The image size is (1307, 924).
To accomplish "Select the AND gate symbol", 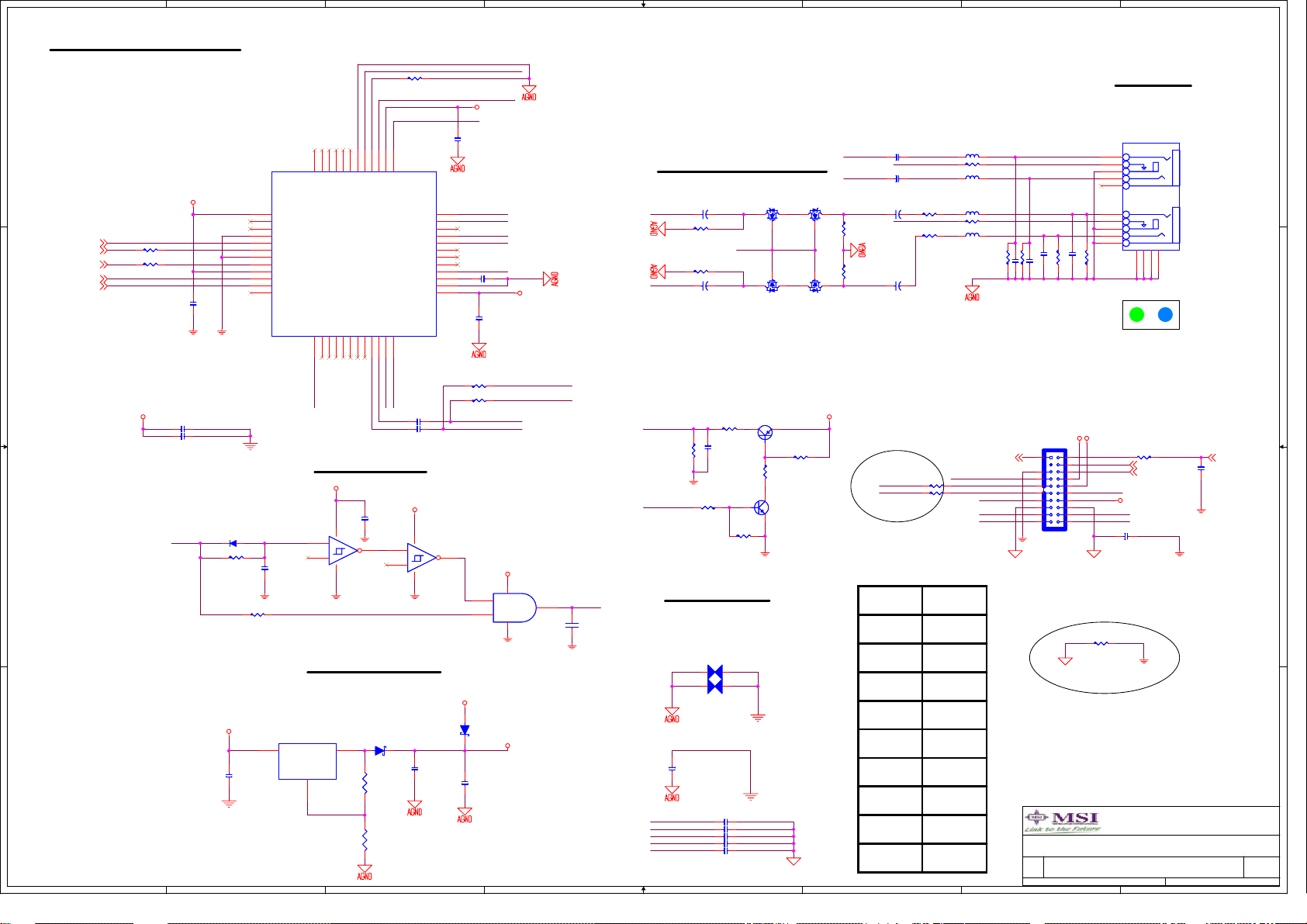I will coord(514,607).
